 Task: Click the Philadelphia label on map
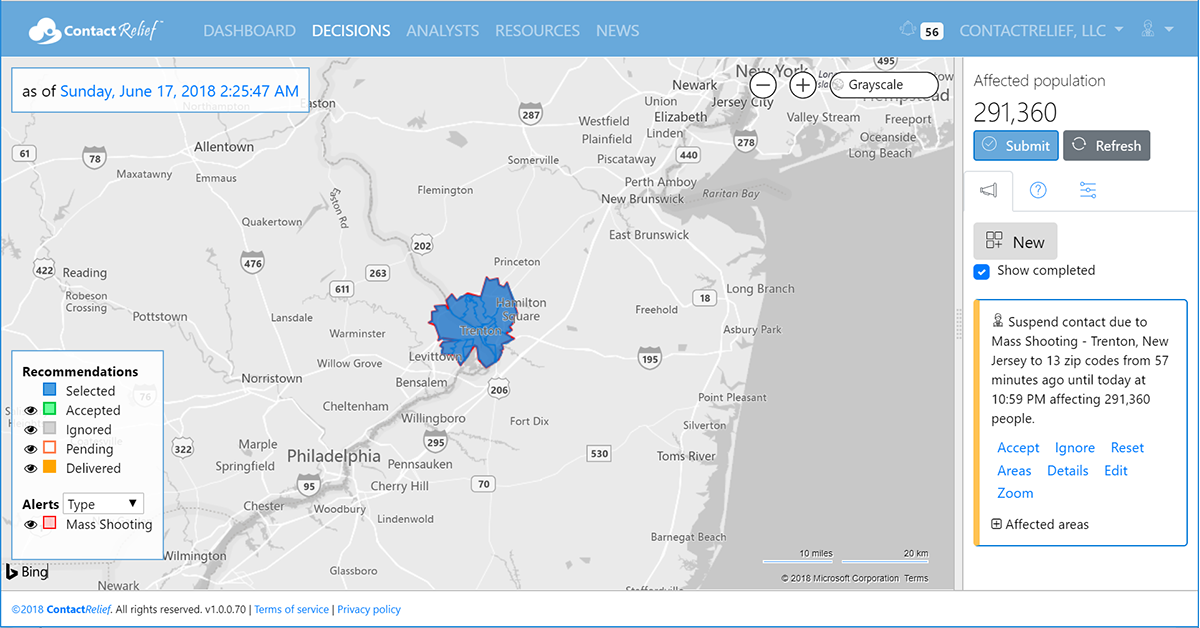coord(334,456)
